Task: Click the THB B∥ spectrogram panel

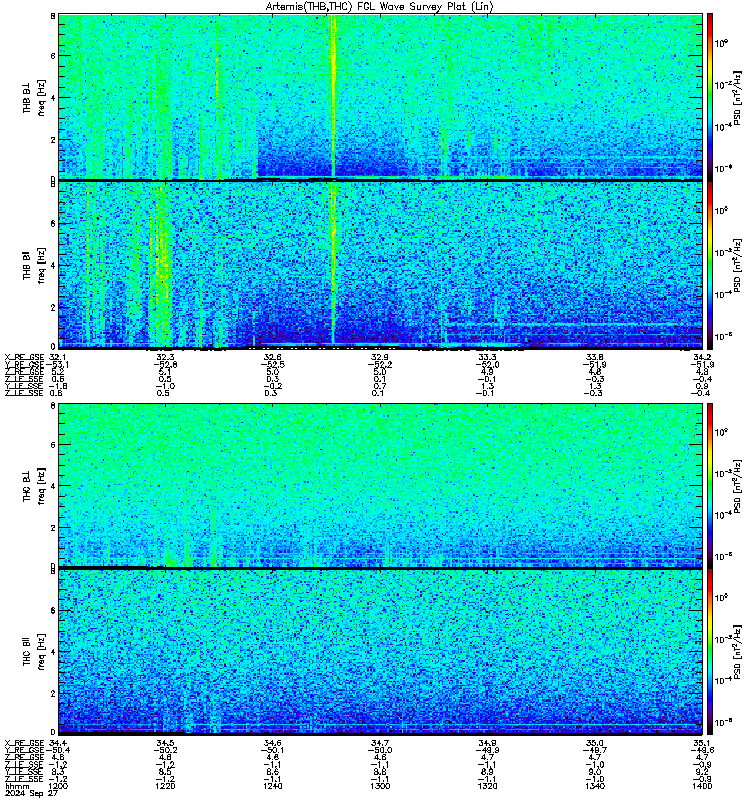Action: click(380, 265)
